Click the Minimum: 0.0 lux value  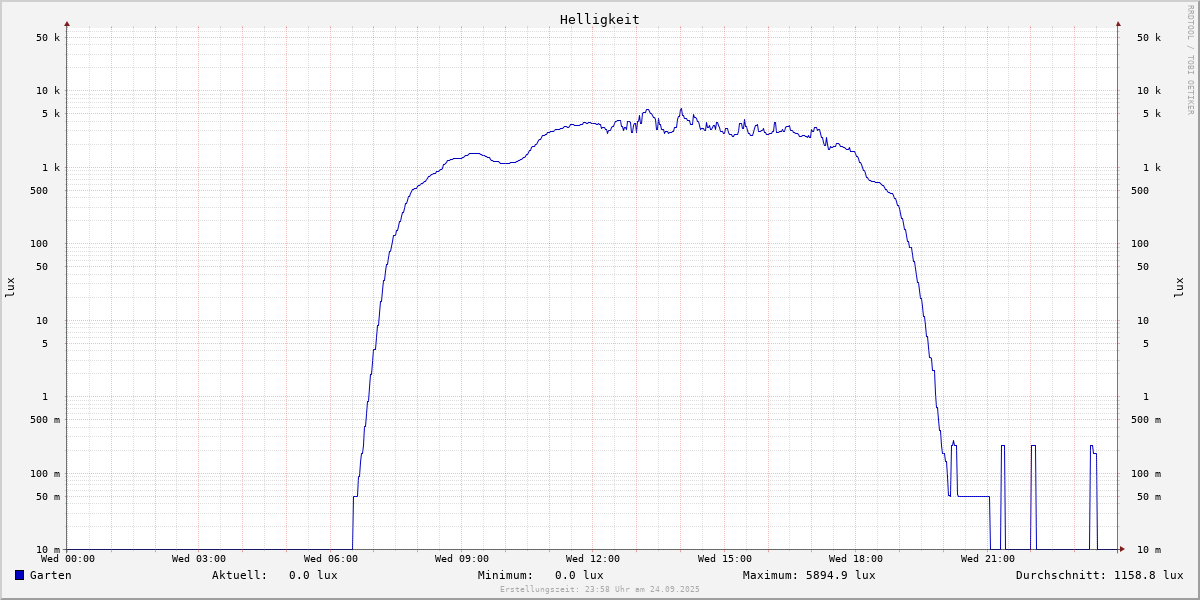point(541,575)
